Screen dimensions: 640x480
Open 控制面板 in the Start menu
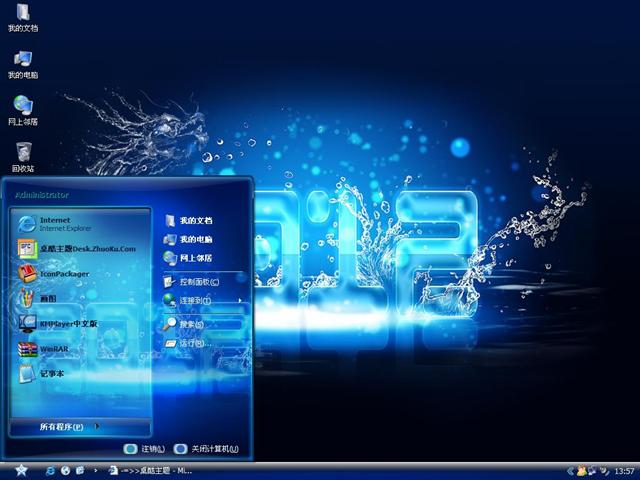[198, 281]
